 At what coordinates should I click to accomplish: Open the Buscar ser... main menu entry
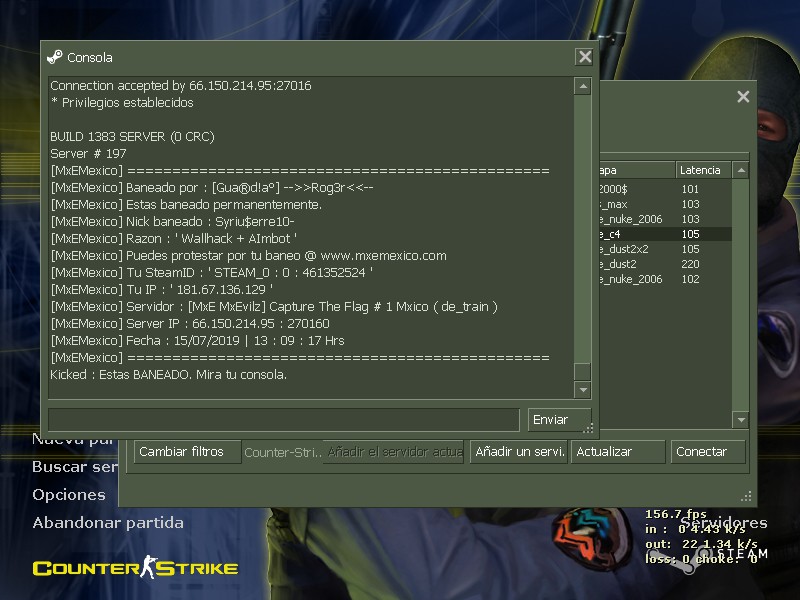click(x=75, y=467)
